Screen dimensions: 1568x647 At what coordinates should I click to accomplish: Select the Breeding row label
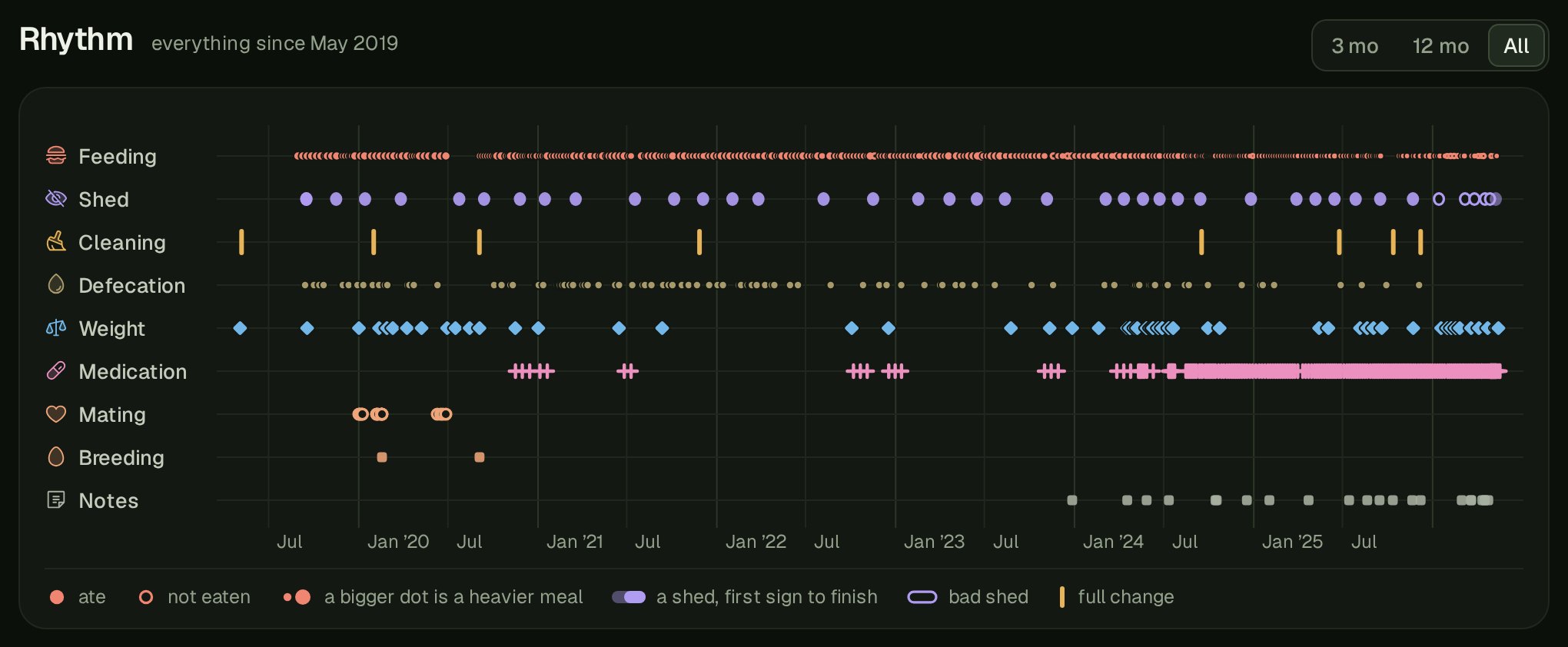pyautogui.click(x=121, y=458)
